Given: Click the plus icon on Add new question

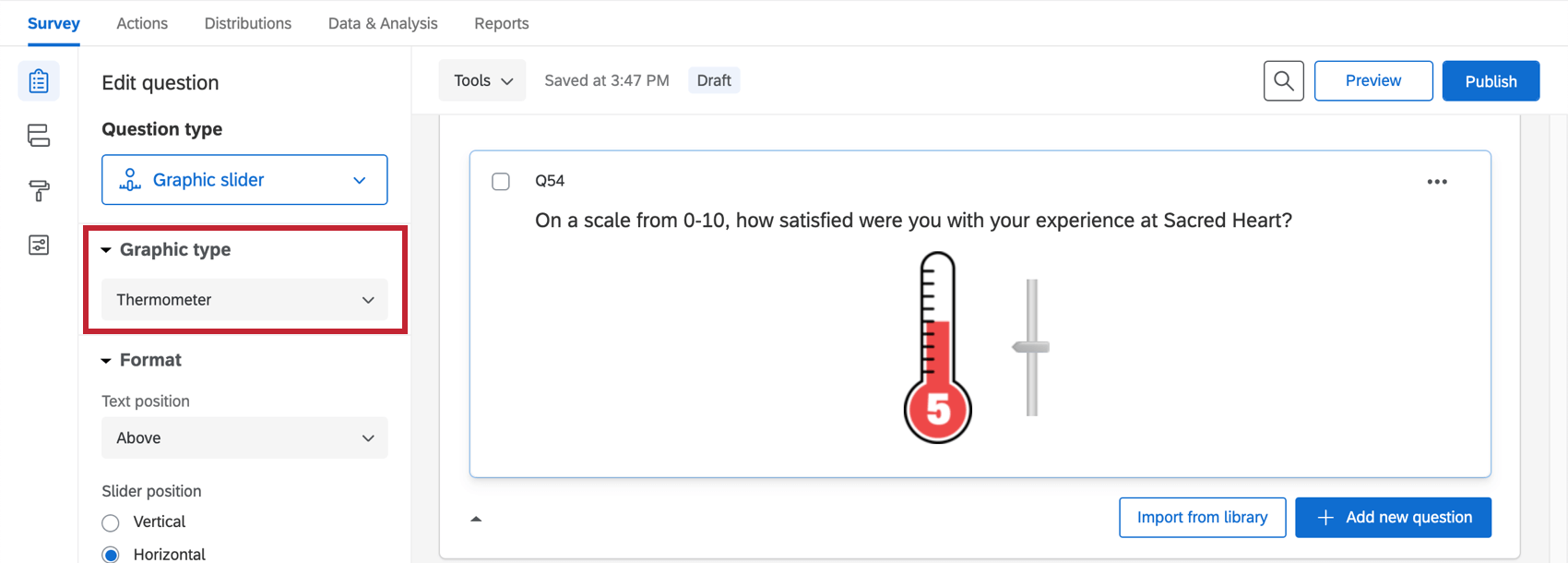Looking at the screenshot, I should pos(1325,517).
